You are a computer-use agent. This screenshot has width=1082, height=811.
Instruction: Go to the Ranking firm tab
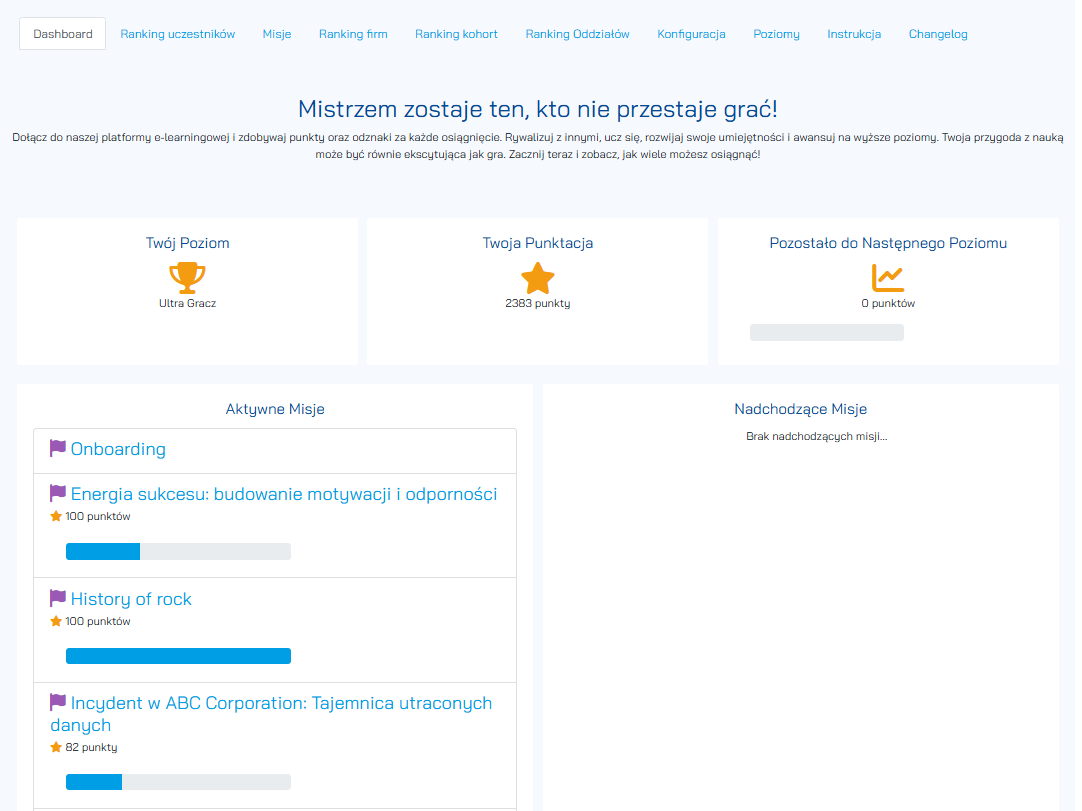(x=353, y=34)
